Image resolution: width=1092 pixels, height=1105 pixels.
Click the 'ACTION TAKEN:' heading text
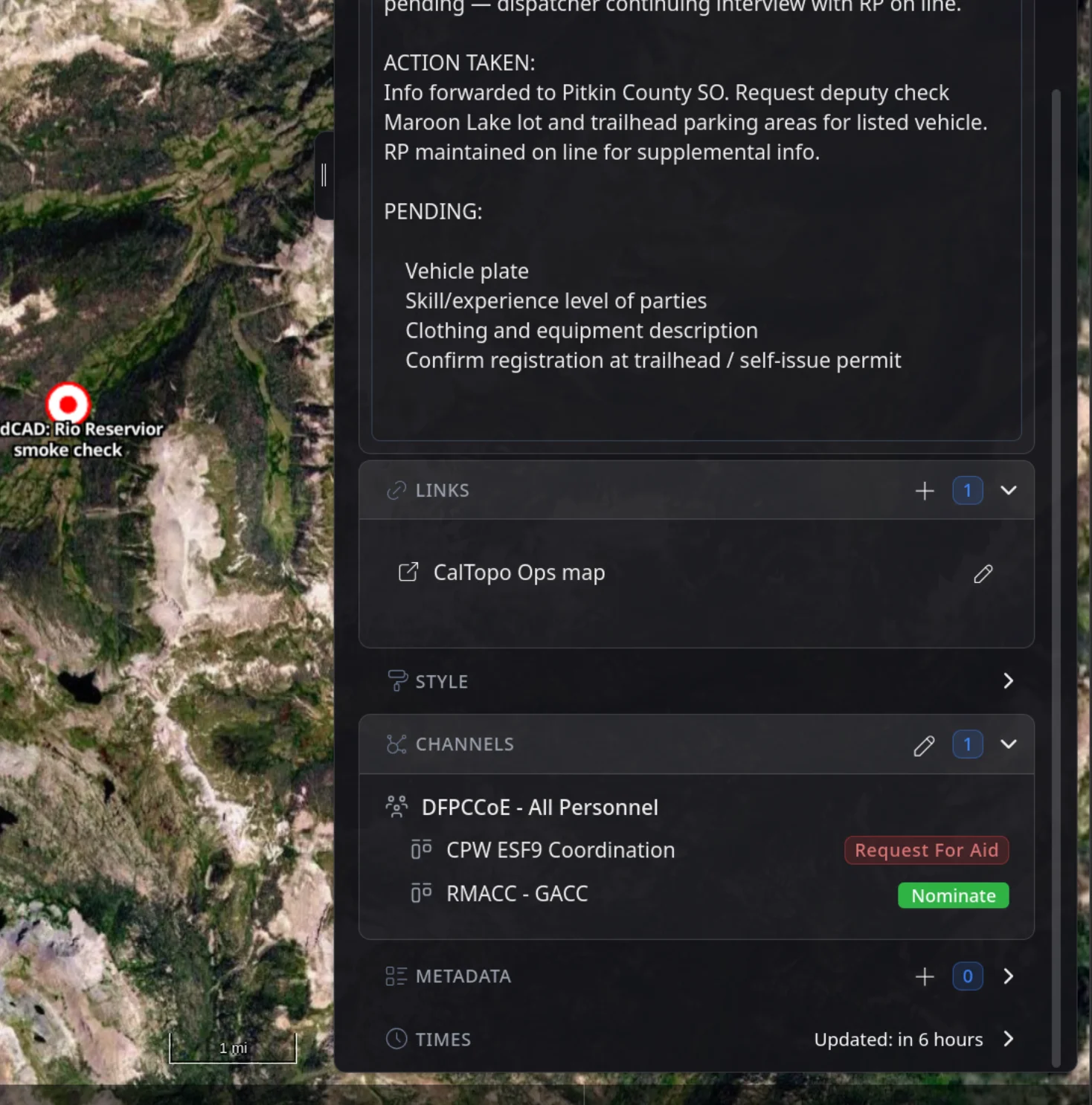(x=459, y=63)
